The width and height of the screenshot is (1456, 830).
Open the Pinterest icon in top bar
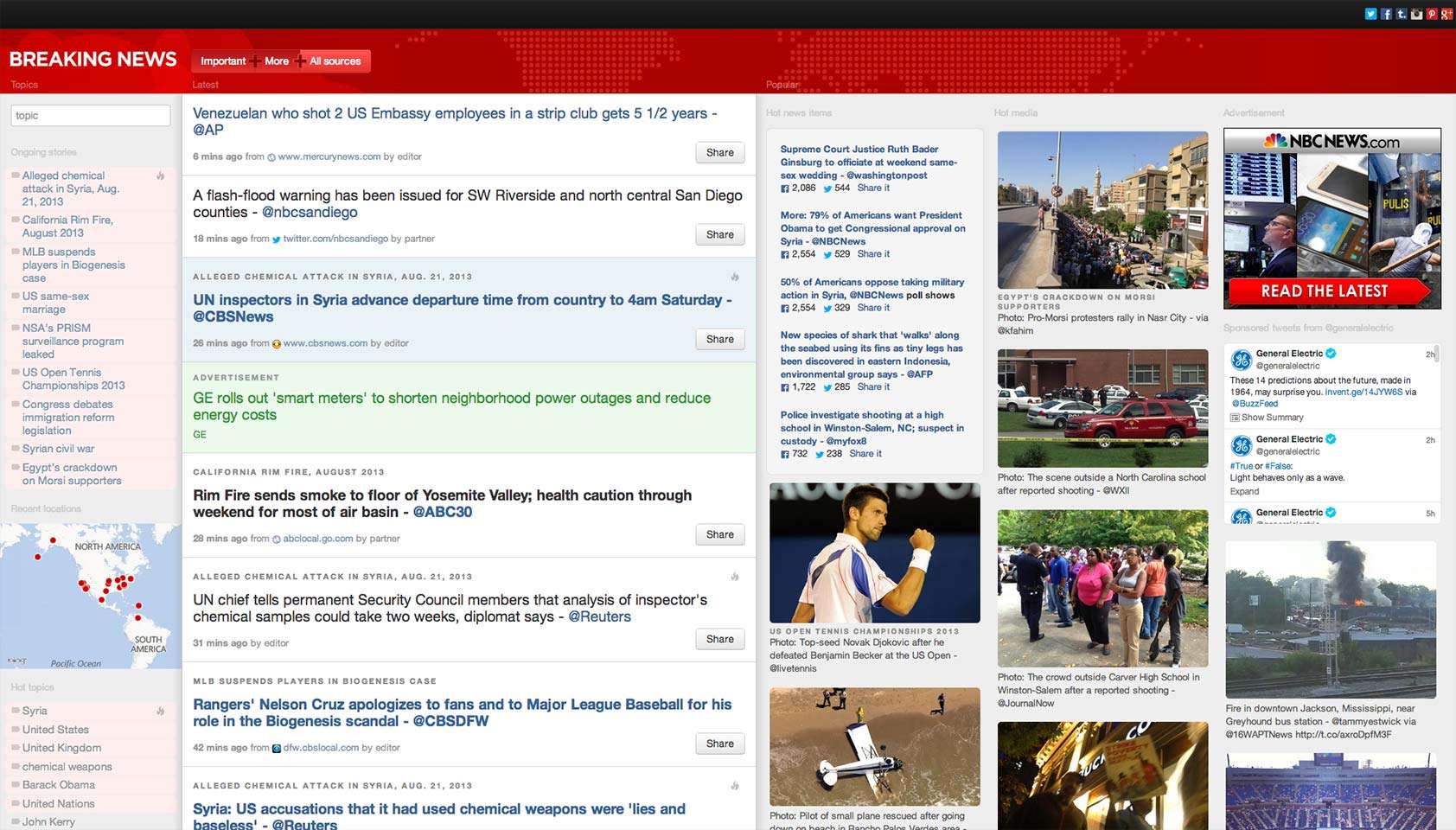[1432, 14]
